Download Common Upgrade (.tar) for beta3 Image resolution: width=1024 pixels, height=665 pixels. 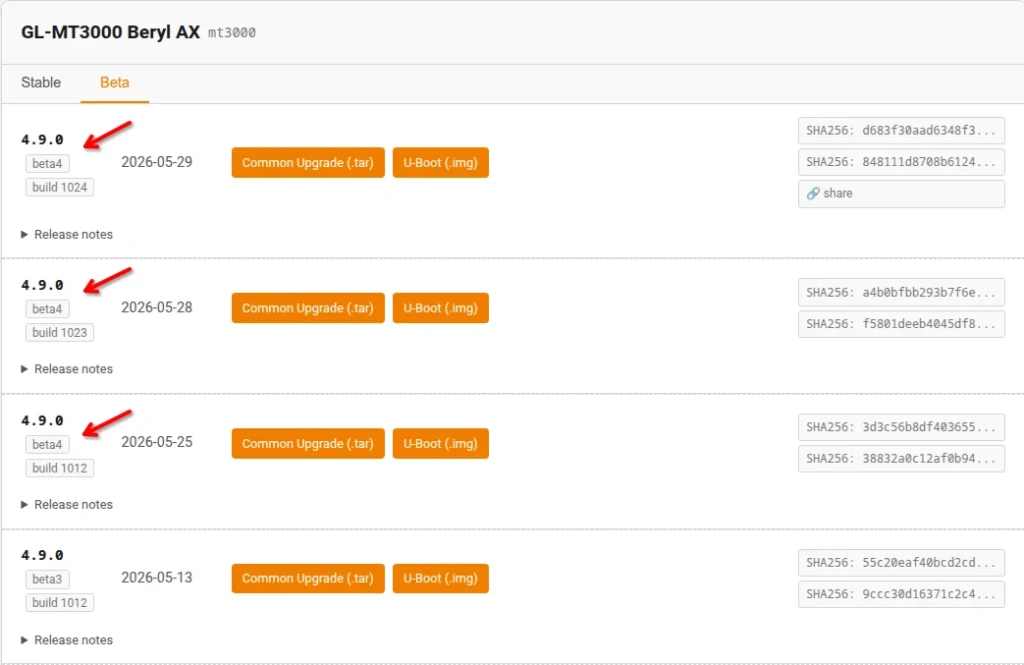point(308,578)
